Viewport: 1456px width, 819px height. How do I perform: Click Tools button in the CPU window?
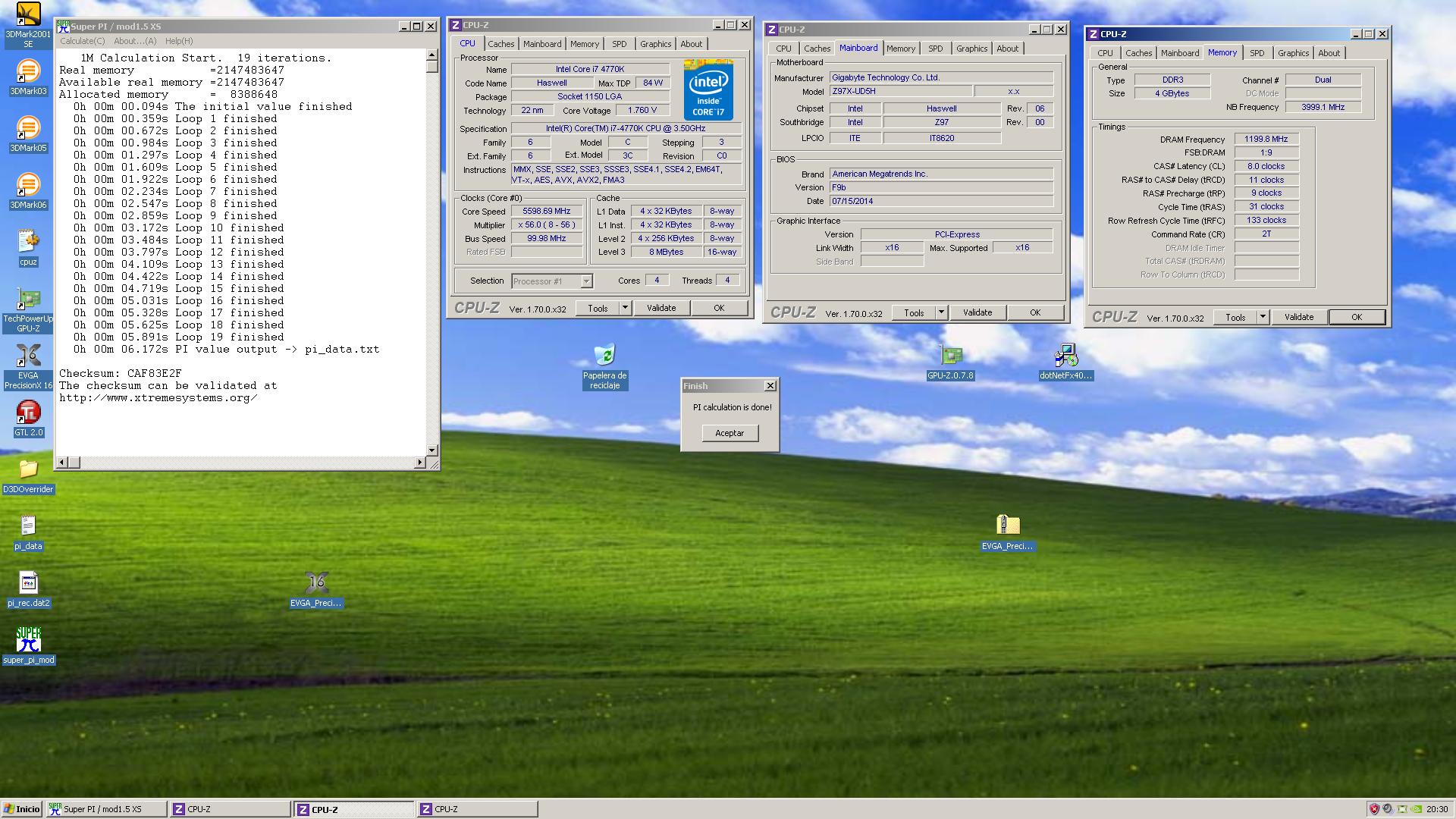pos(598,308)
